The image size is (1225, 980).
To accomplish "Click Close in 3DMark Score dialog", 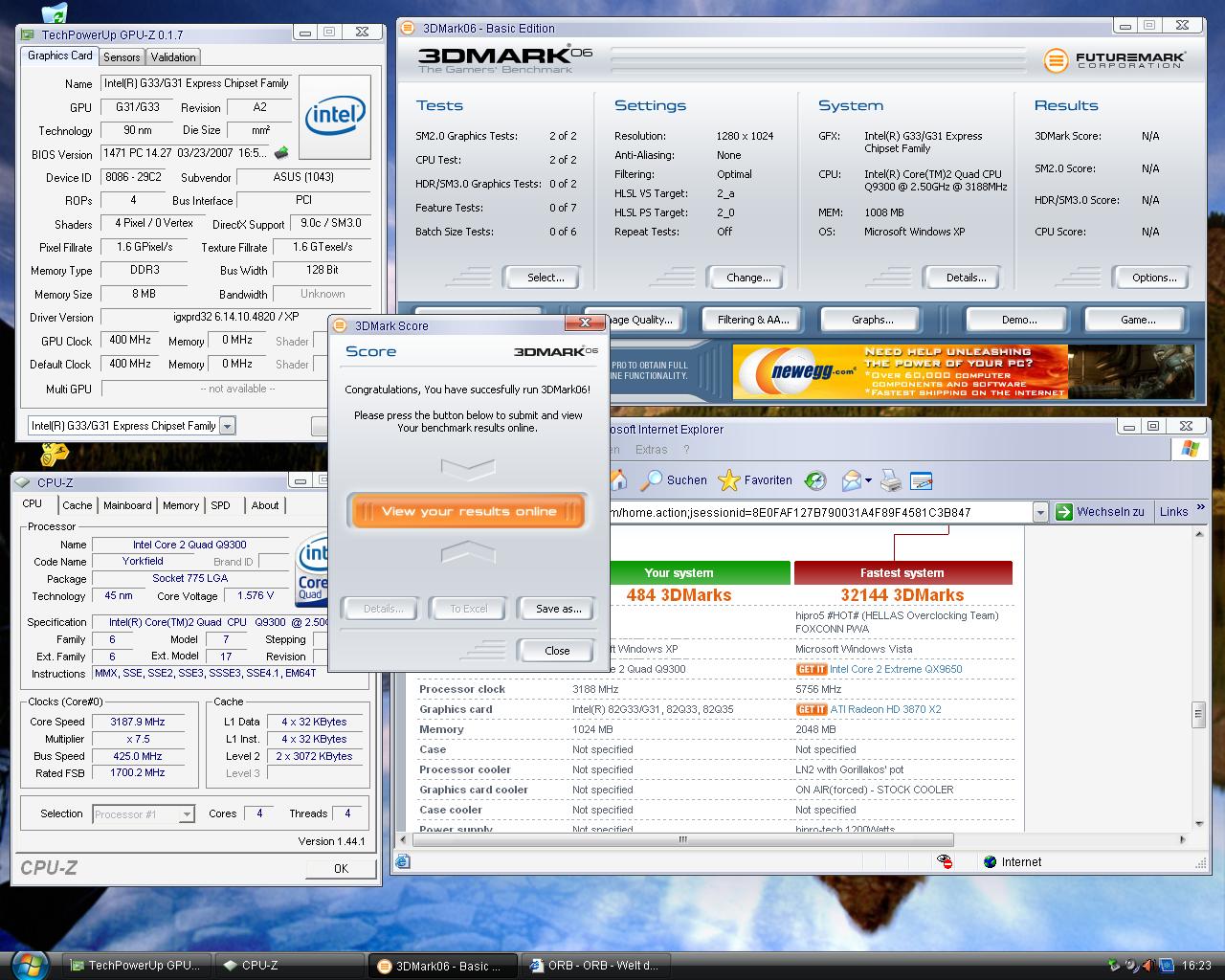I will (x=557, y=650).
